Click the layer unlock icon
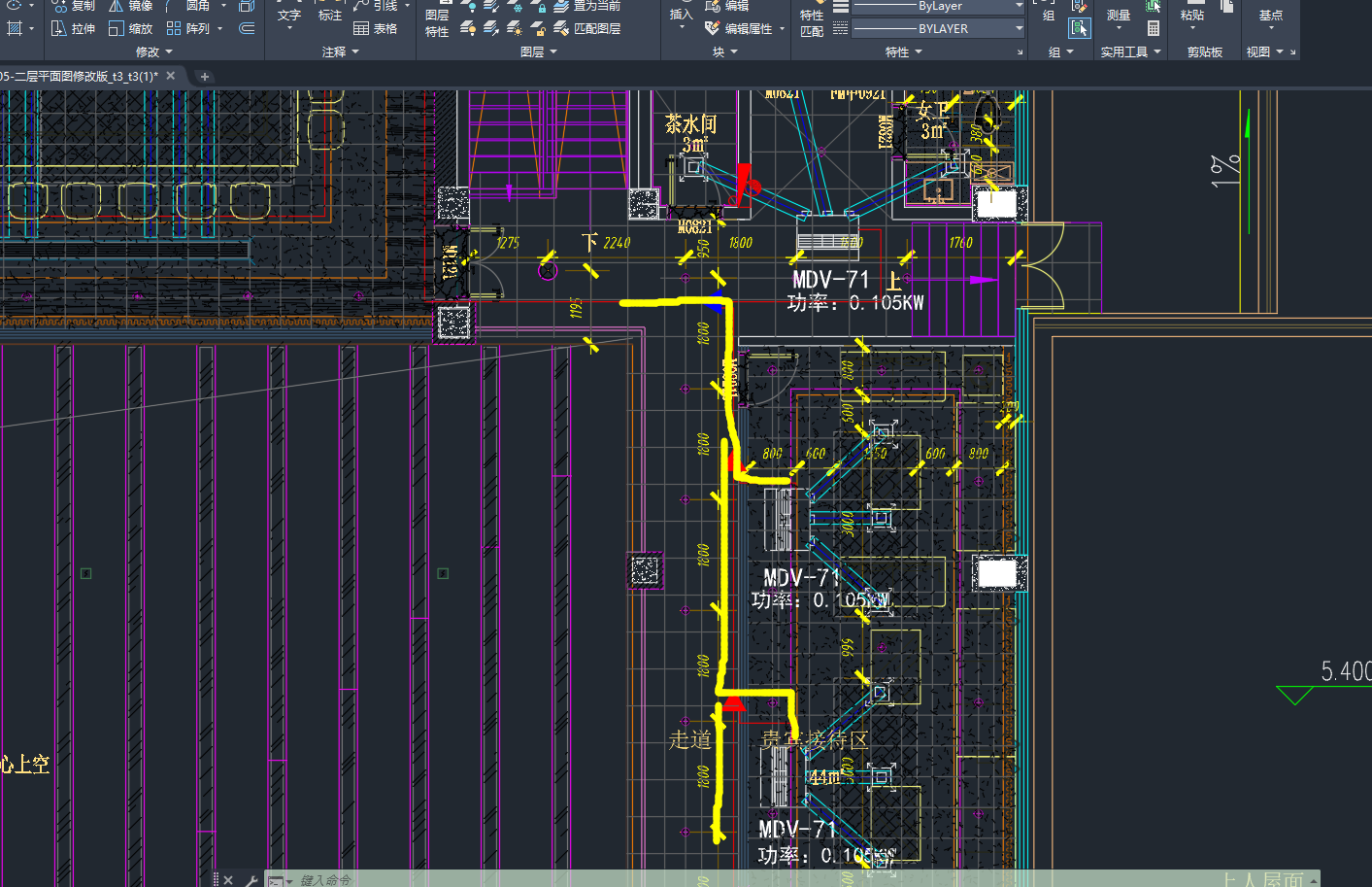 click(539, 28)
